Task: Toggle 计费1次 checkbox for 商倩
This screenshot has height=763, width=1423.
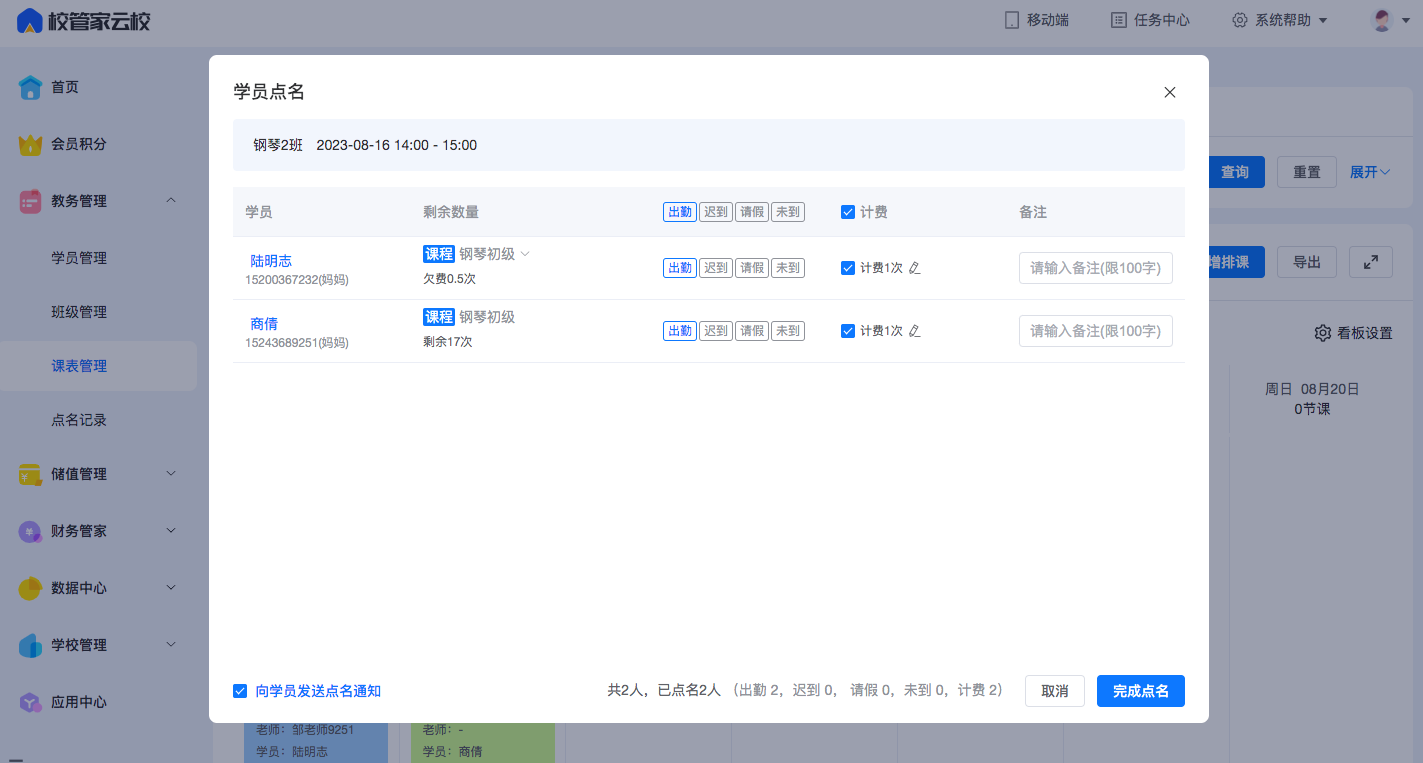Action: tap(848, 331)
